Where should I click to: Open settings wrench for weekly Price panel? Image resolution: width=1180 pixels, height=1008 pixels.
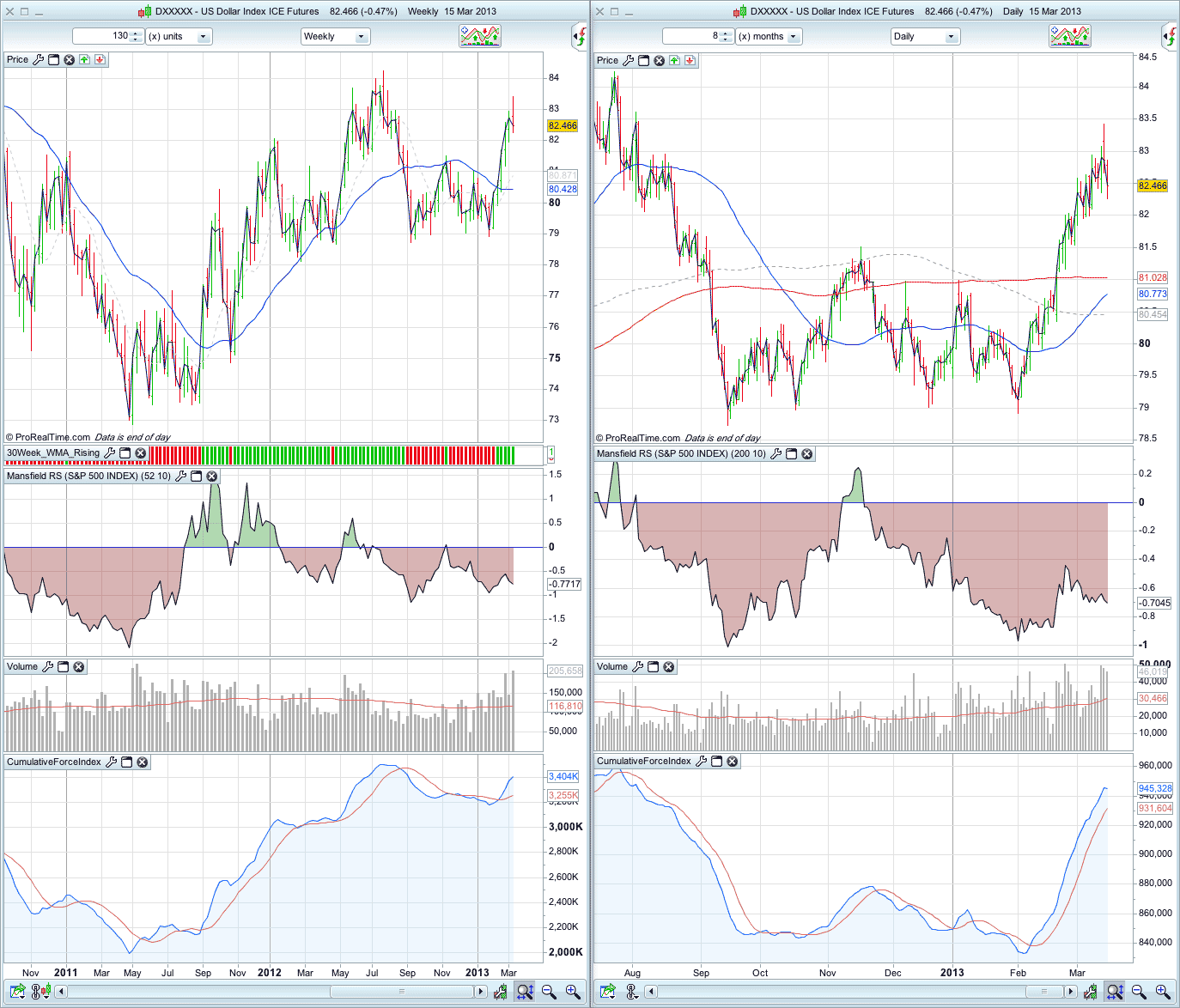(x=38, y=60)
